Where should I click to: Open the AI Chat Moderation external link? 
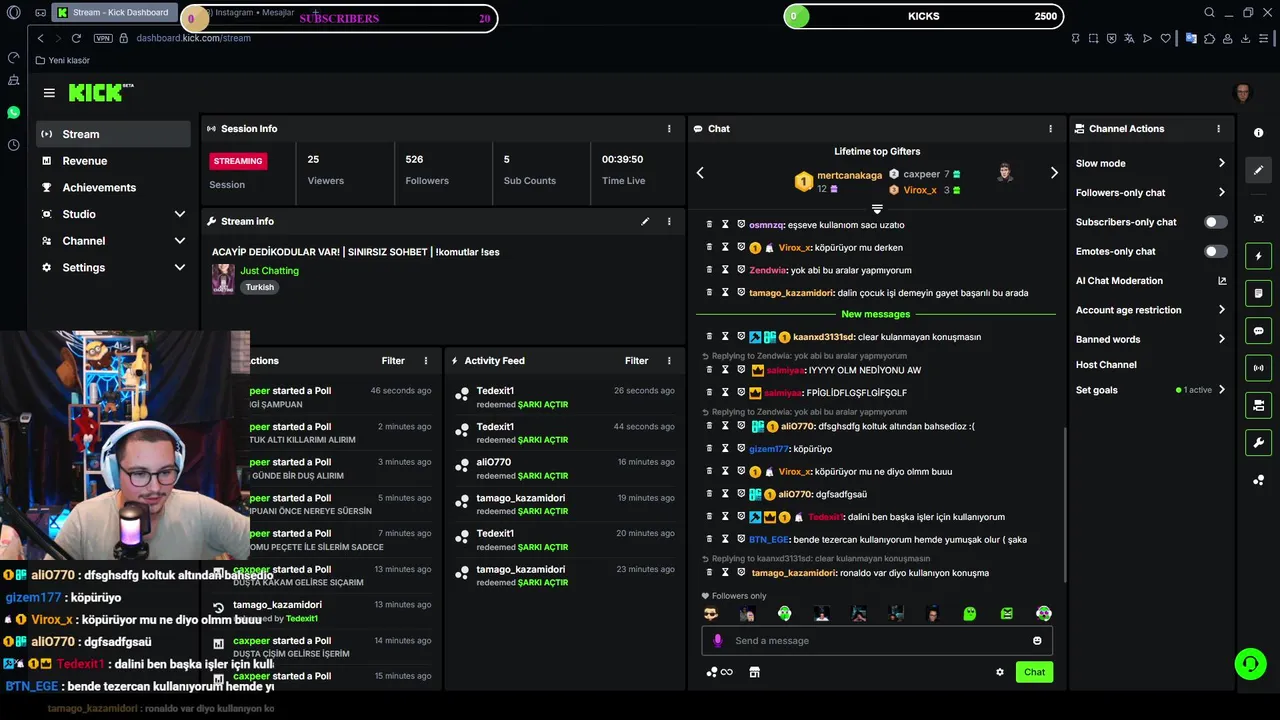(1222, 281)
